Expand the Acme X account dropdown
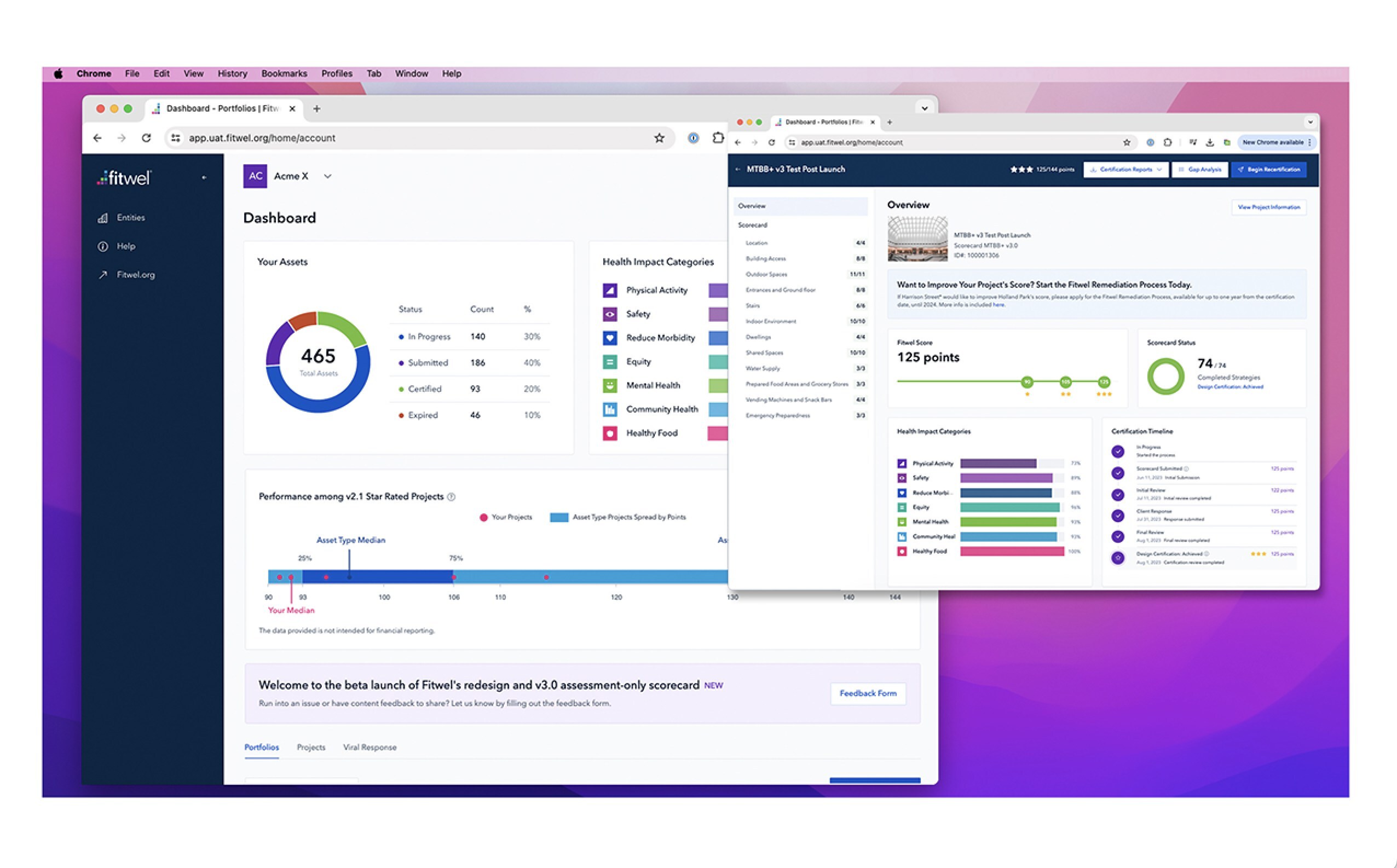1397x868 pixels. (327, 176)
